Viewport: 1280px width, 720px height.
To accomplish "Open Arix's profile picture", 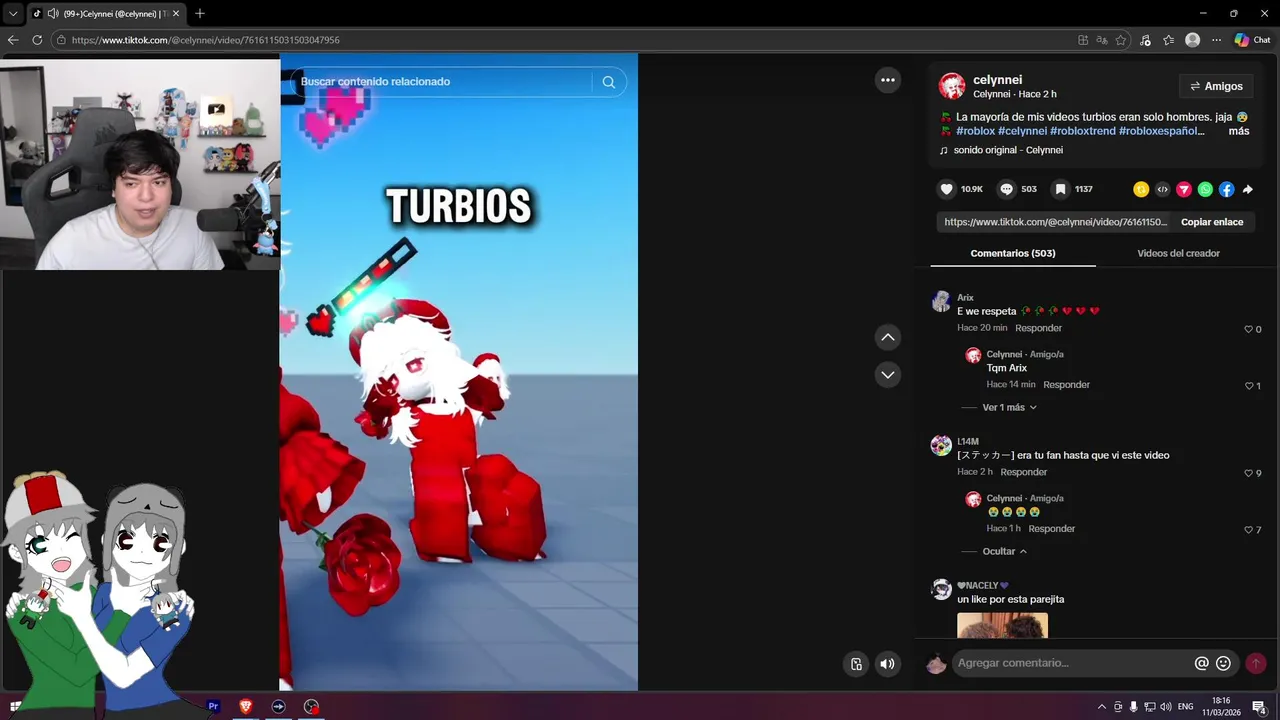I will pyautogui.click(x=941, y=302).
